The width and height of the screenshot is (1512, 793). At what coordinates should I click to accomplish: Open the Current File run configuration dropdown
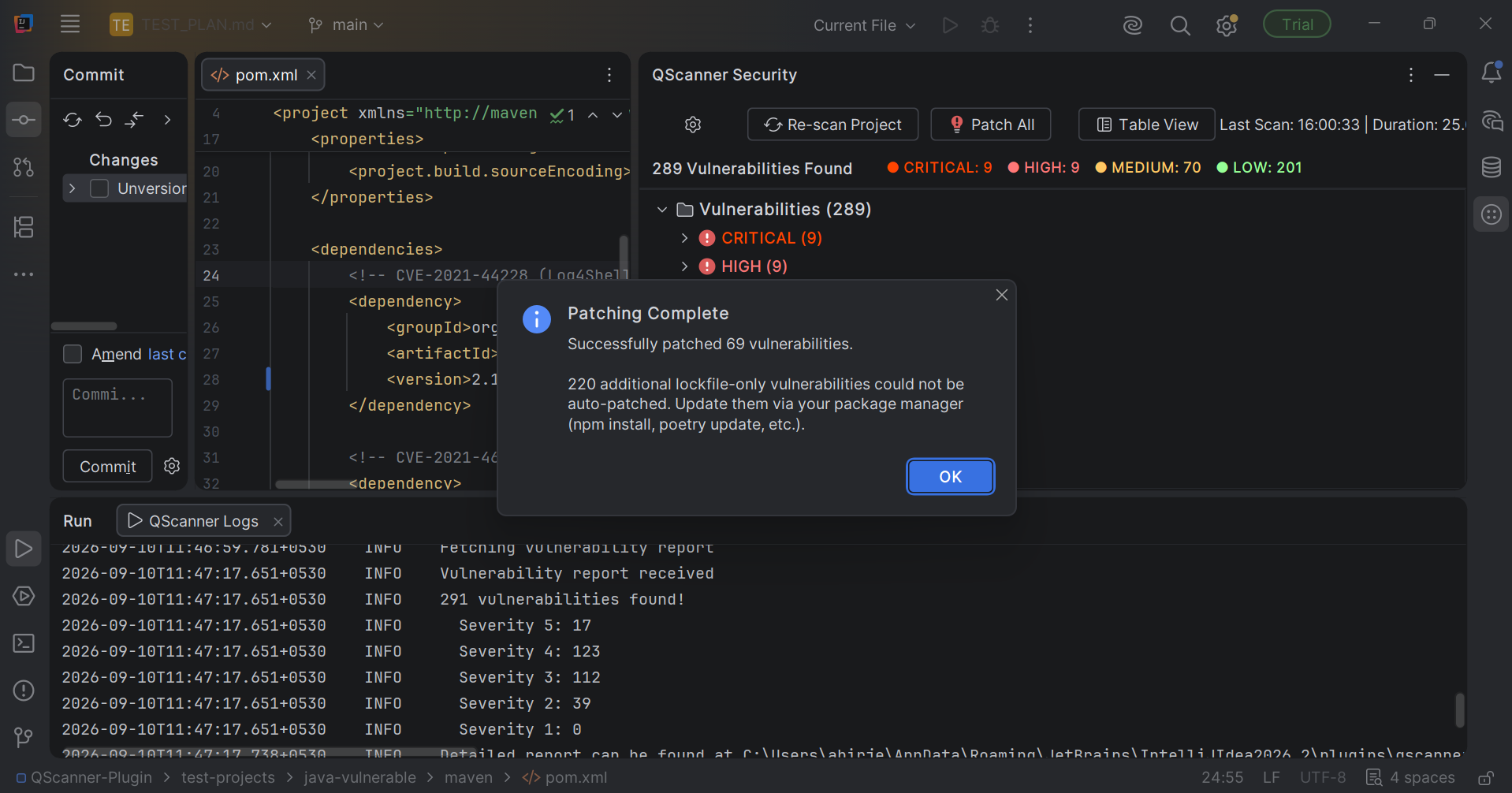tap(864, 25)
